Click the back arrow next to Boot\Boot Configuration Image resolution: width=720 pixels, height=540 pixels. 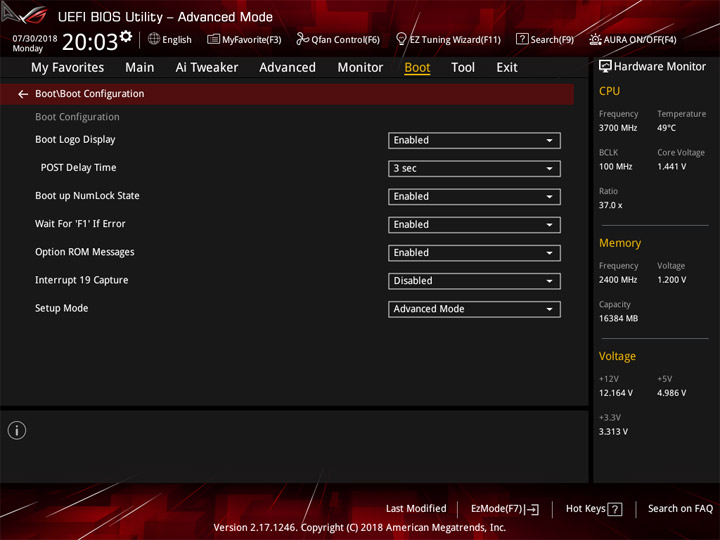click(x=23, y=94)
